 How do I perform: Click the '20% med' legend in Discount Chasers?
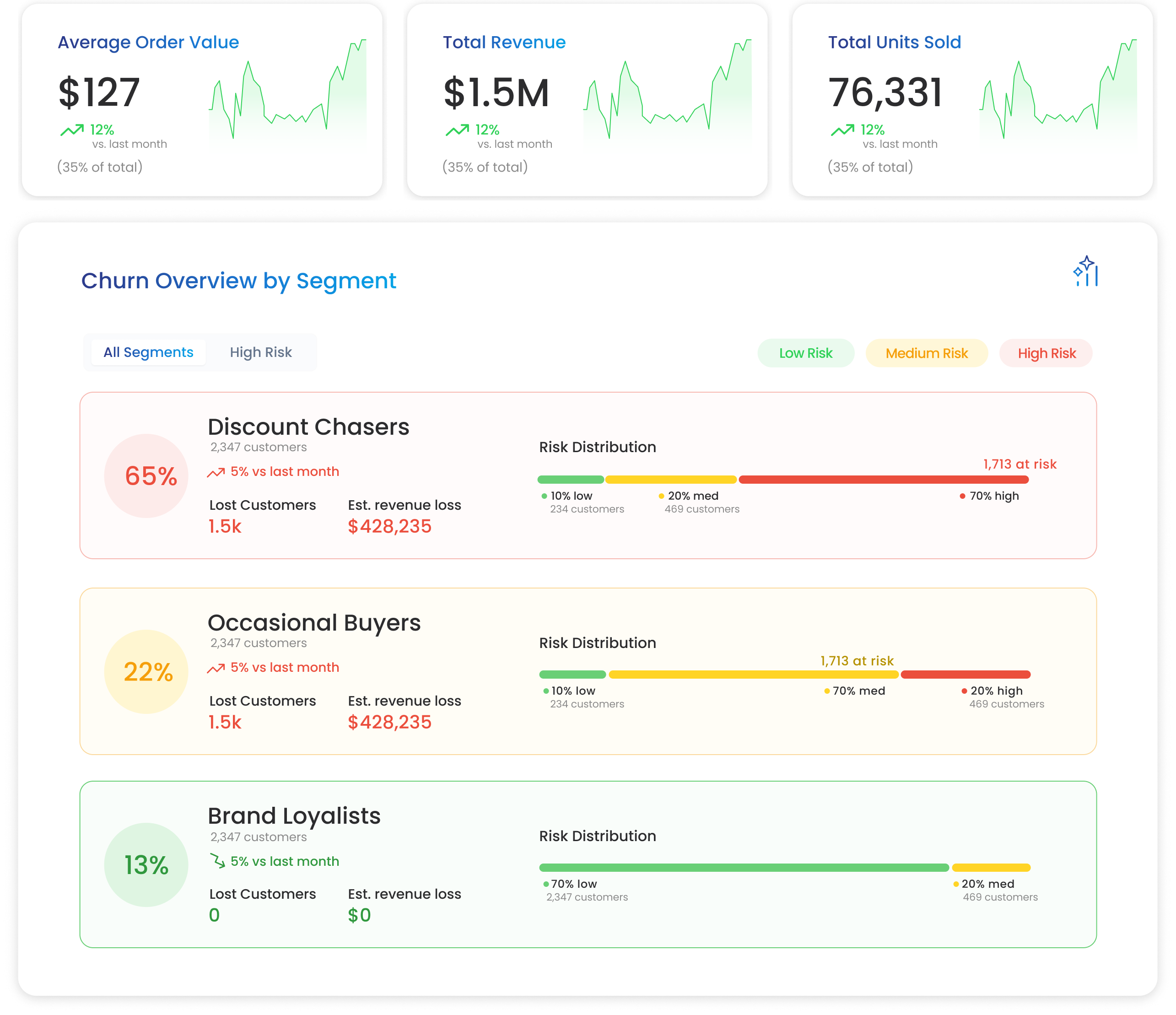(x=688, y=496)
